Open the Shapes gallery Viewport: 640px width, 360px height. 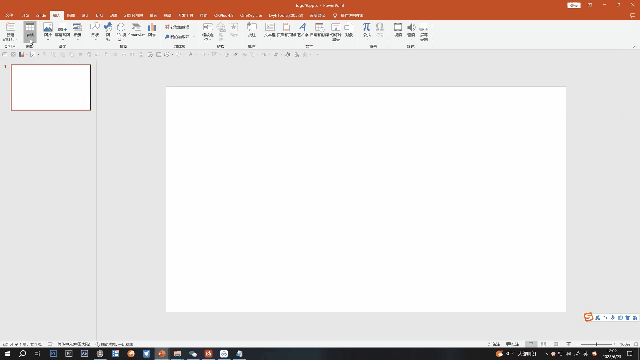(x=95, y=31)
